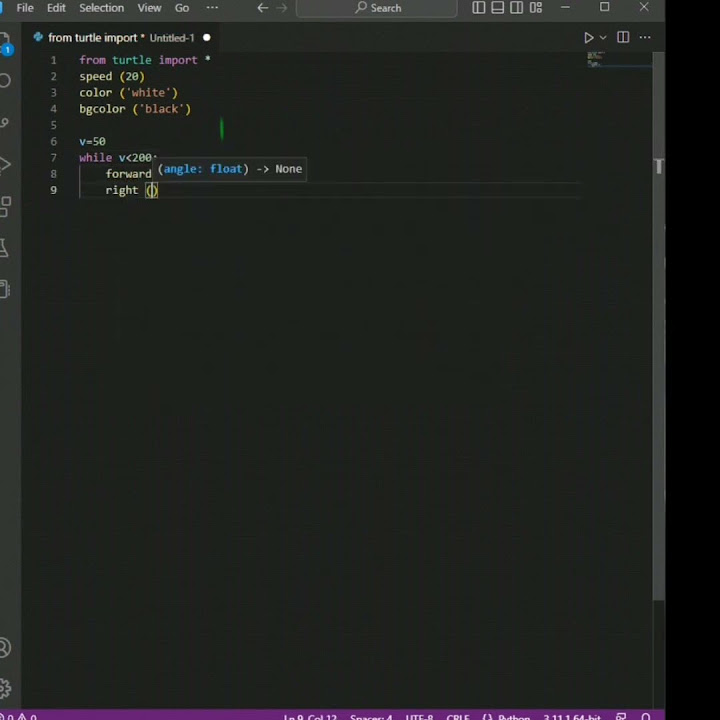Click line number 5 in the gutter
The width and height of the screenshot is (720, 720).
click(x=54, y=125)
